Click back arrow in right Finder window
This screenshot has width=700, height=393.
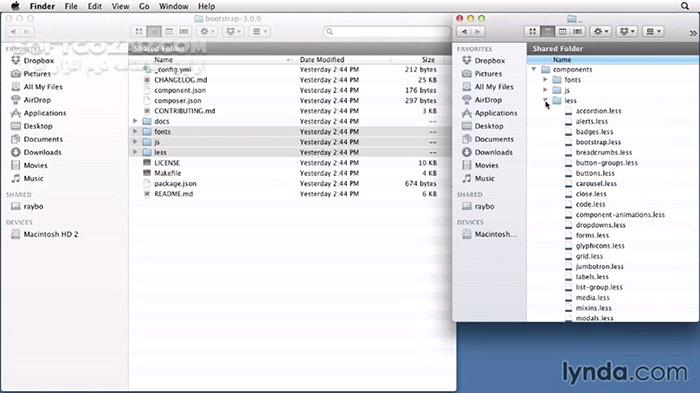pyautogui.click(x=464, y=31)
